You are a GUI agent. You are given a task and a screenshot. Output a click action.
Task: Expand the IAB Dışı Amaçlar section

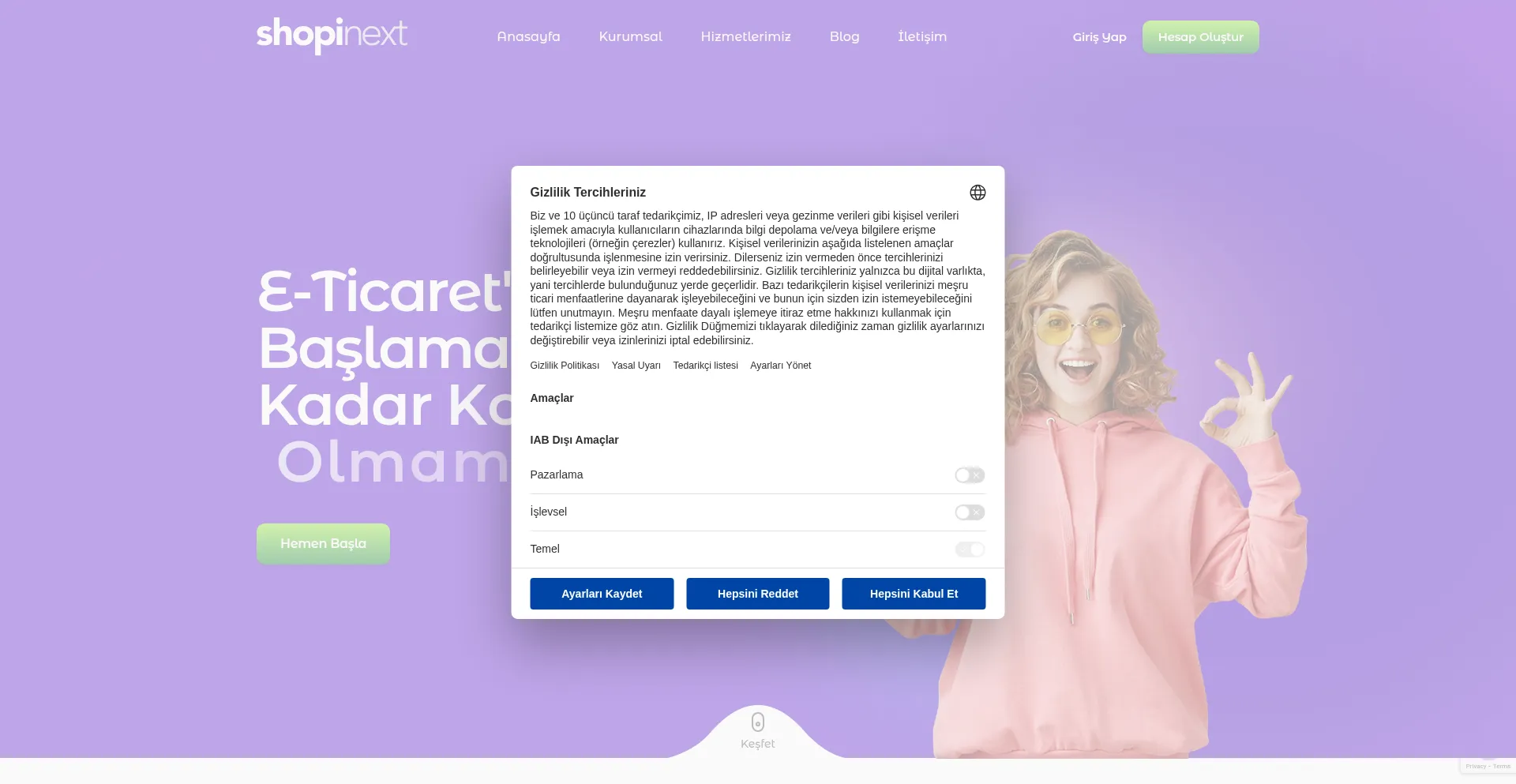pos(574,440)
